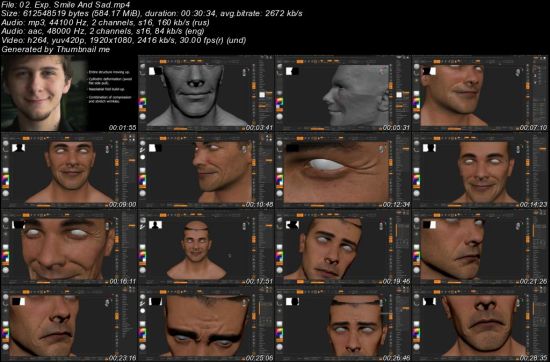This screenshot has height=362, width=550.
Task: Click the 'File: 02. Exp. Smile And Sad.mp4' line
Action: point(66,5)
